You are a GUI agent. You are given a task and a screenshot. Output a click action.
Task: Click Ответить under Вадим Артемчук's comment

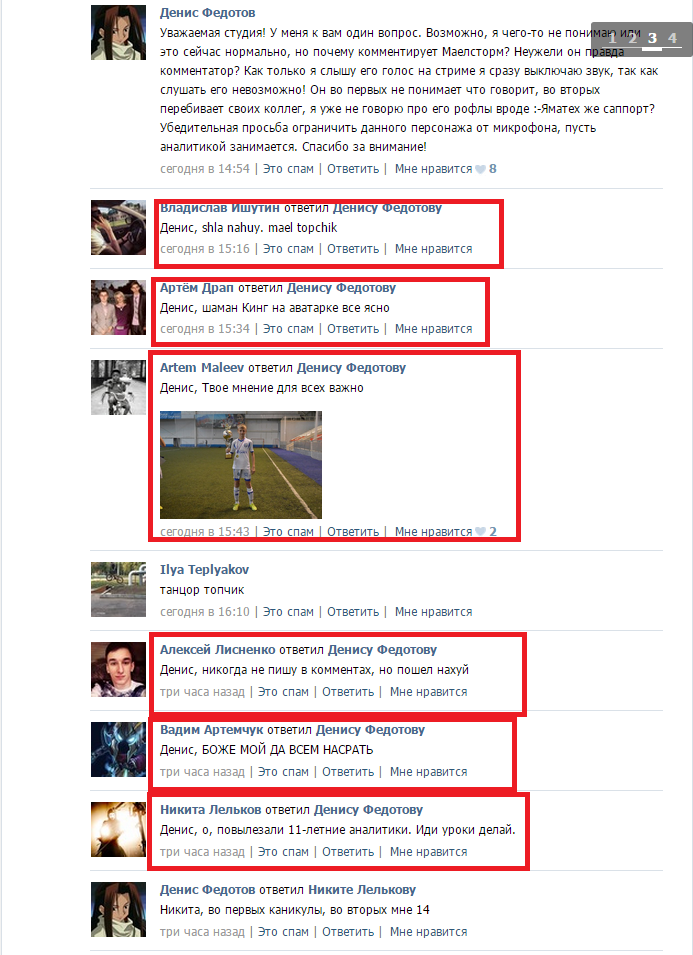click(x=348, y=772)
